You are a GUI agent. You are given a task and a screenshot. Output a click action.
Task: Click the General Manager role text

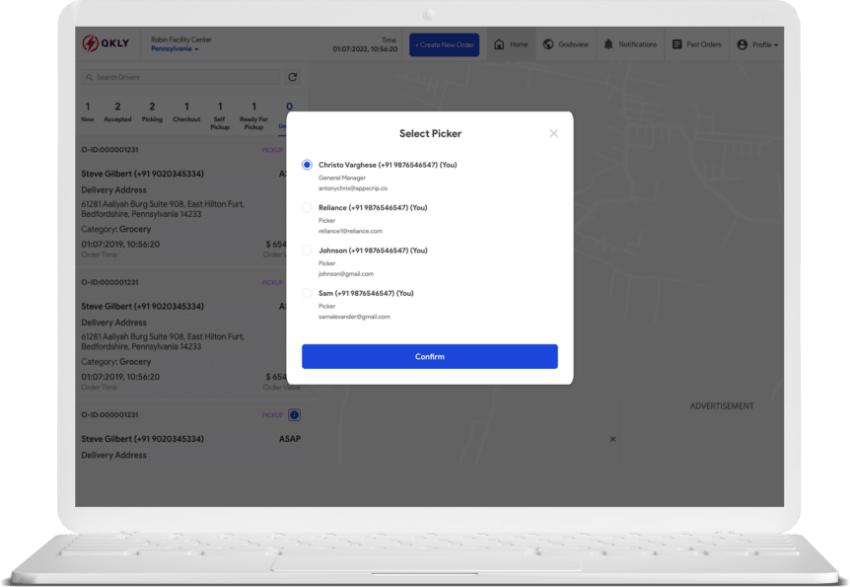click(342, 178)
